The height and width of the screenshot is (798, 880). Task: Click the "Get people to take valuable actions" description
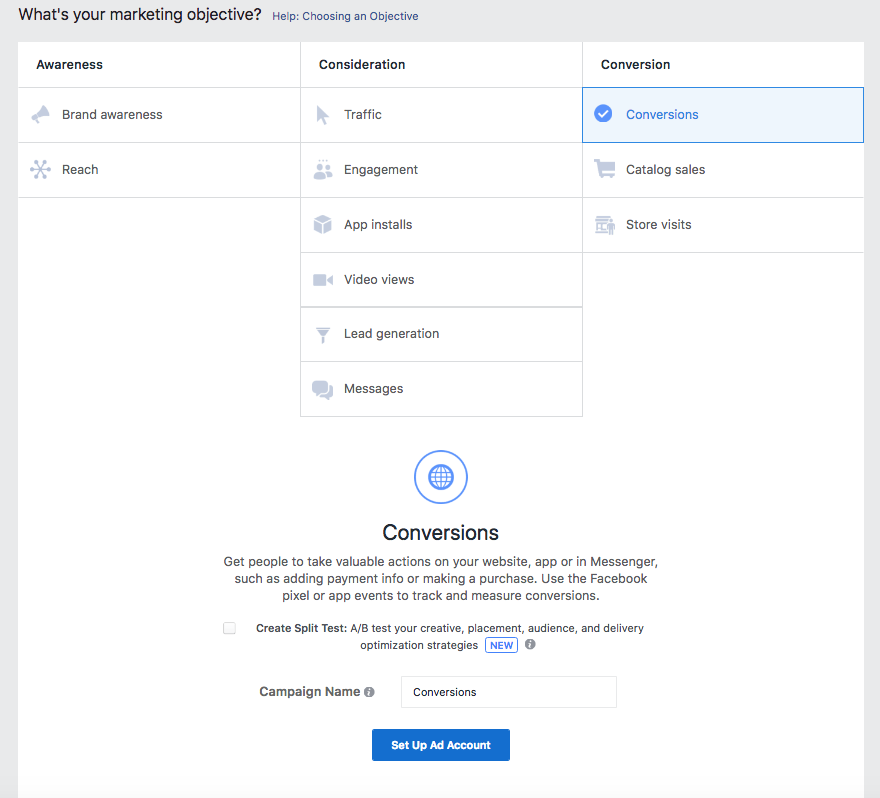coord(441,579)
